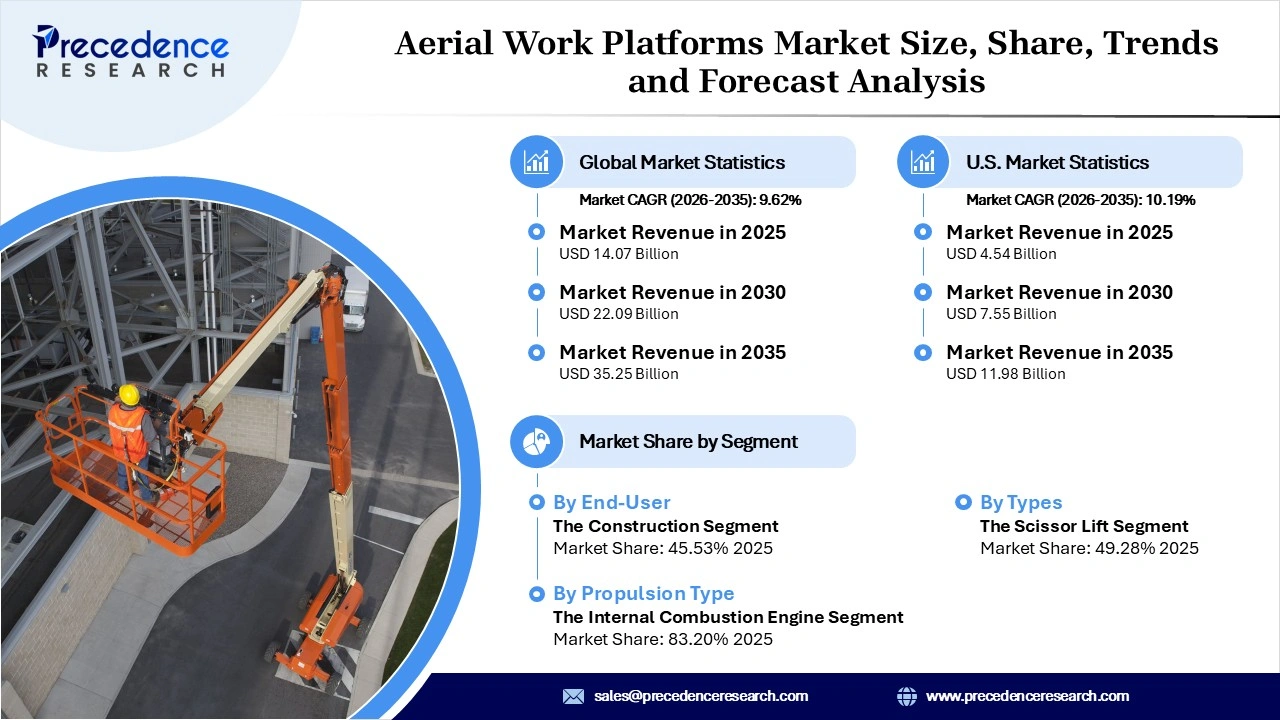Viewport: 1280px width, 720px height.
Task: Toggle the marker next to Global Market Revenue in 2030
Action: pos(536,292)
